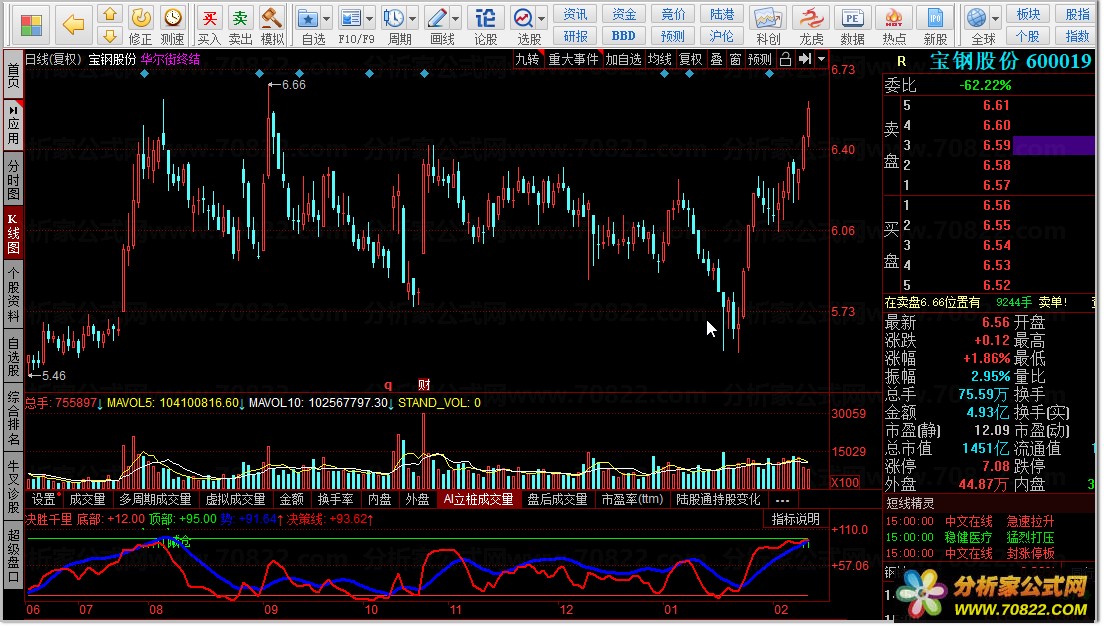Select the 换手率 indicator tab
The image size is (1104, 626).
pyautogui.click(x=336, y=501)
